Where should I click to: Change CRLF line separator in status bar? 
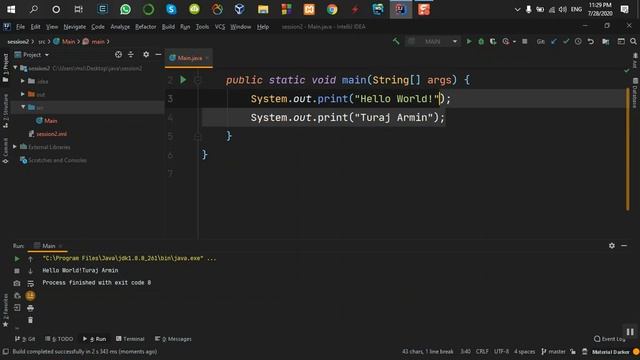tap(482, 351)
